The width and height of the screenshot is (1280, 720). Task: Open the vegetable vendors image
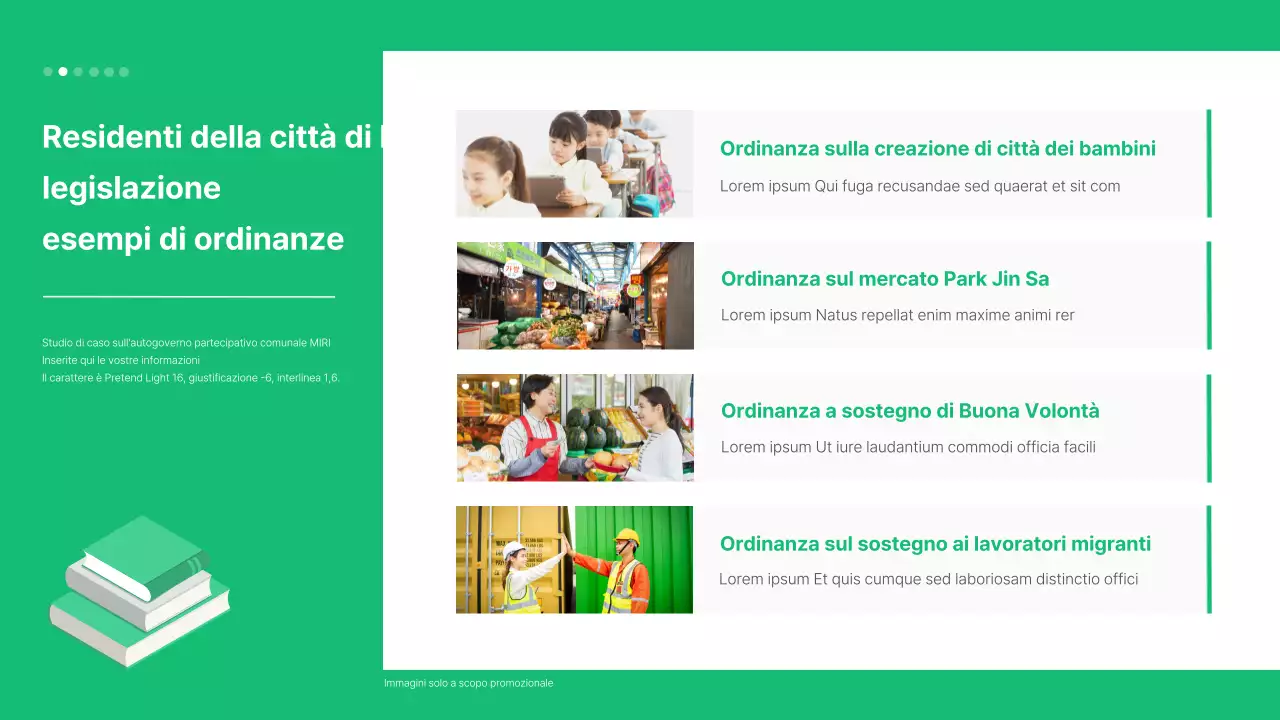[574, 427]
